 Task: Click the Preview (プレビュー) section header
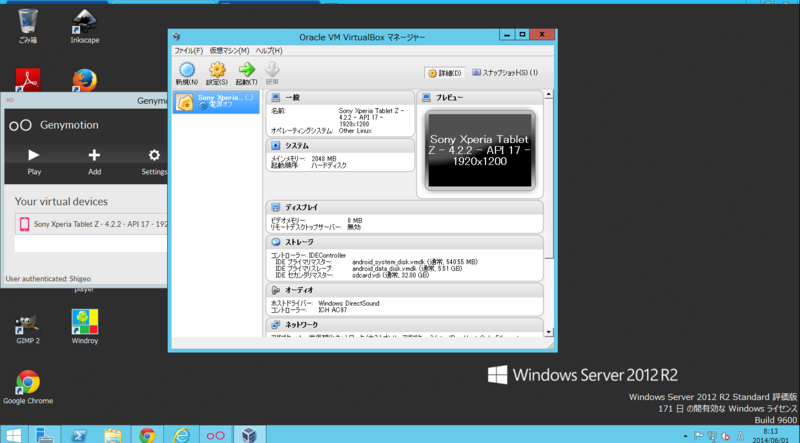click(x=480, y=97)
